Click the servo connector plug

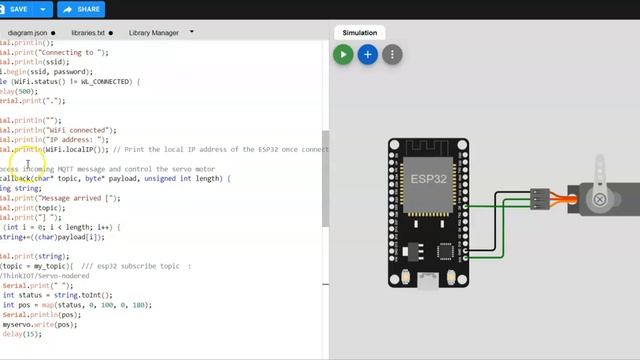pyautogui.click(x=540, y=199)
